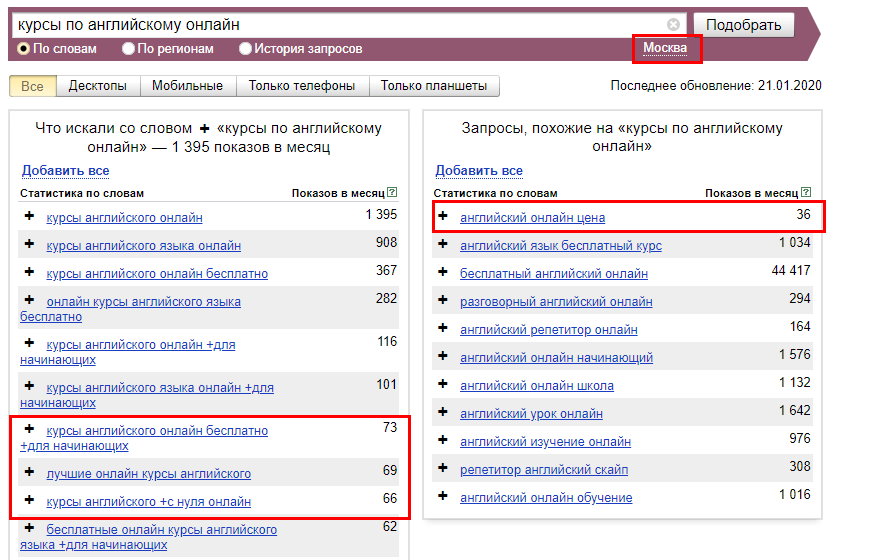Select 'По регионам' radio button
Image resolution: width=874 pixels, height=560 pixels.
[x=128, y=49]
